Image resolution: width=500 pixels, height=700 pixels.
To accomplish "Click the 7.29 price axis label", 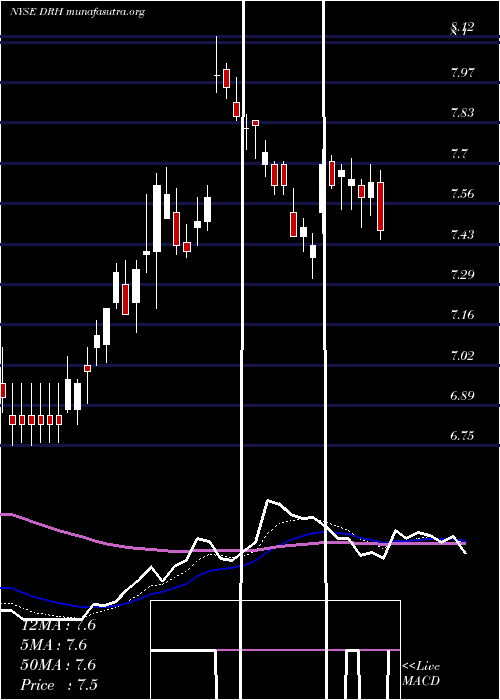I will pyautogui.click(x=462, y=275).
